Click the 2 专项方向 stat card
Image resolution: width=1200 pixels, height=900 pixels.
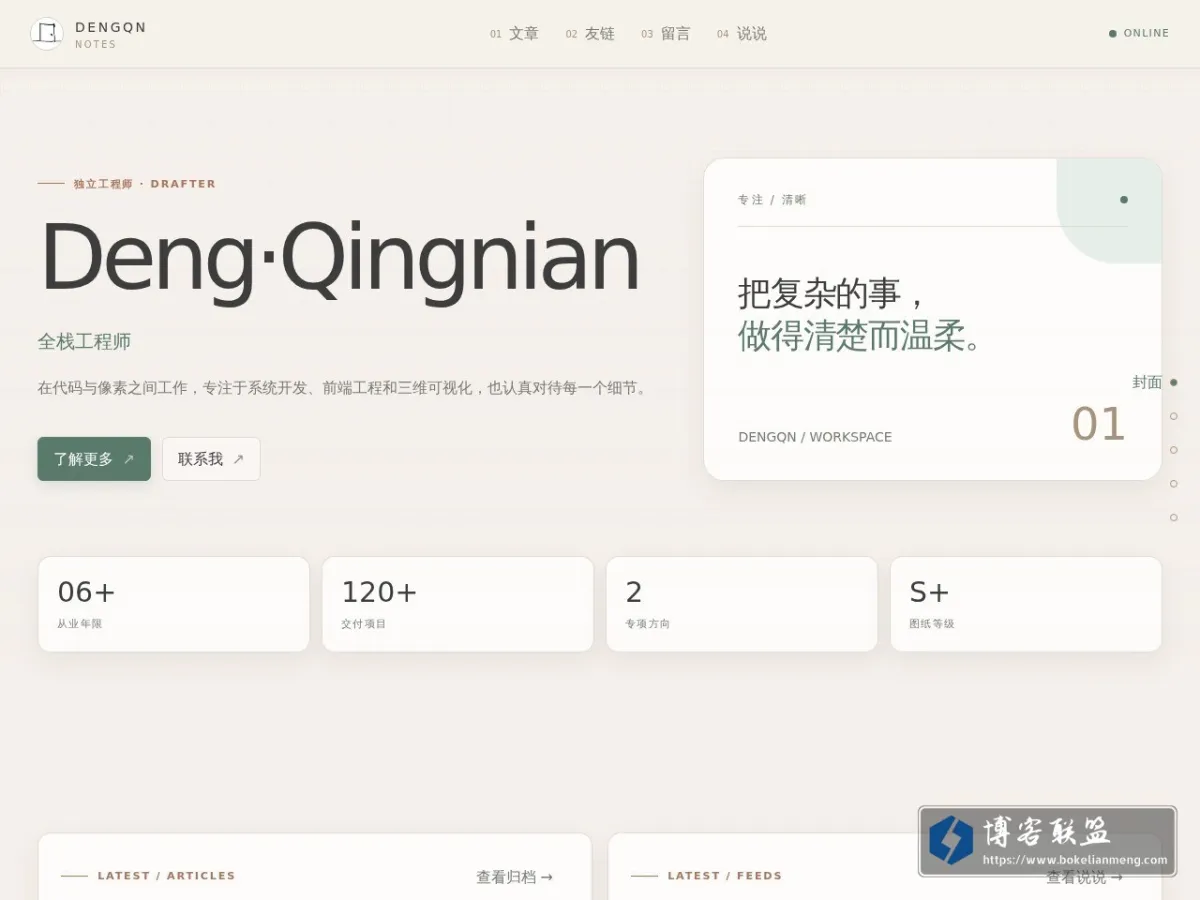[x=742, y=604]
